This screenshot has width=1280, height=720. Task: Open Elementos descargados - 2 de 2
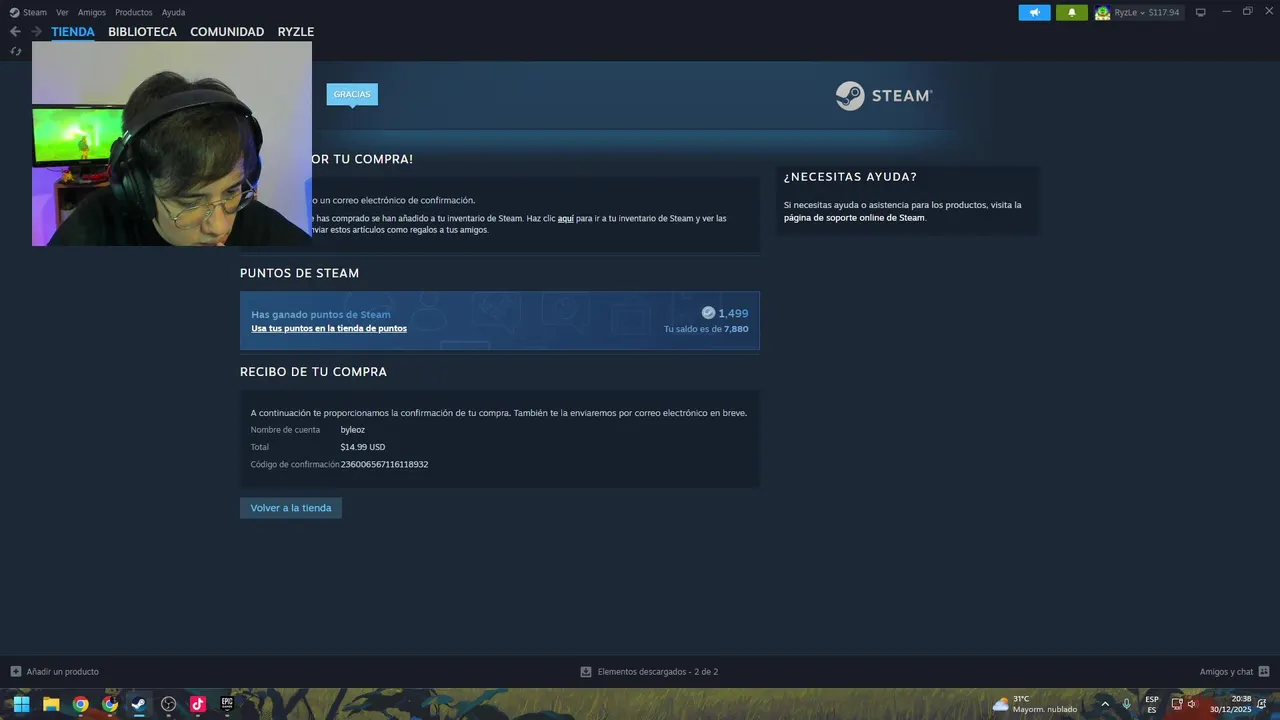(x=658, y=671)
